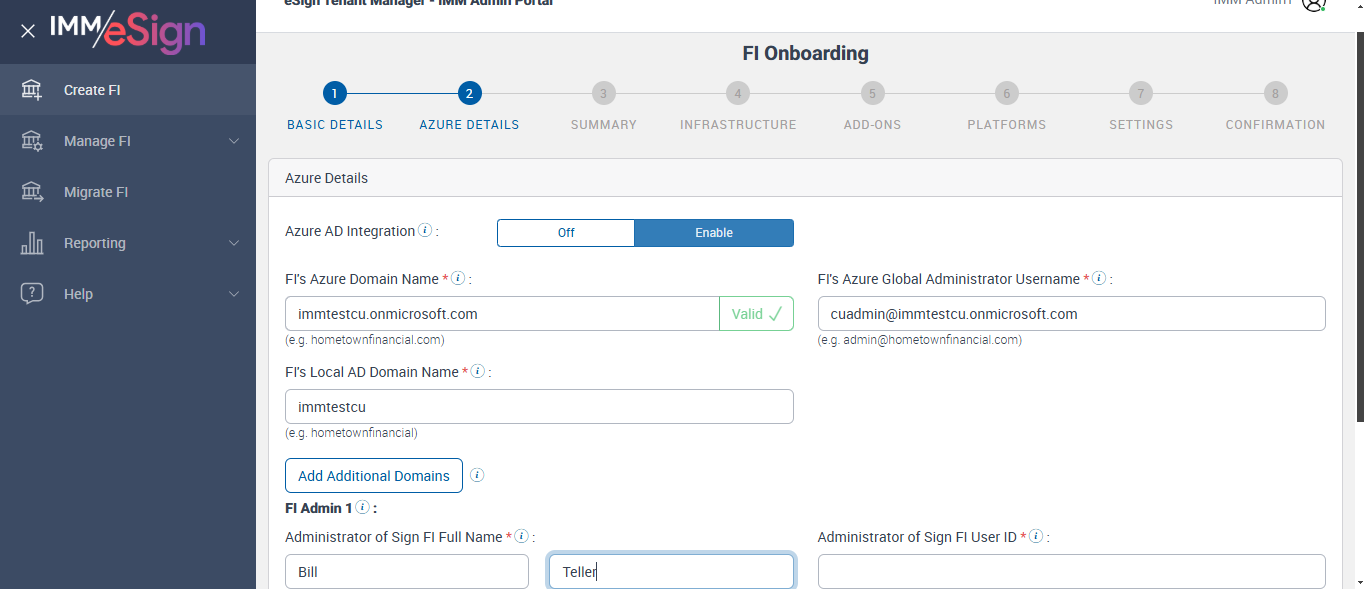Click the Administrator of Sign FI User ID field
The width and height of the screenshot is (1366, 589).
[1072, 572]
